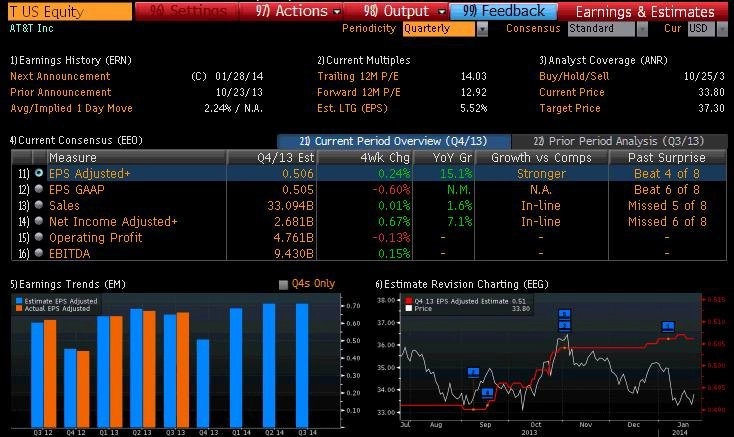Click the blue event marker near January

point(668,326)
